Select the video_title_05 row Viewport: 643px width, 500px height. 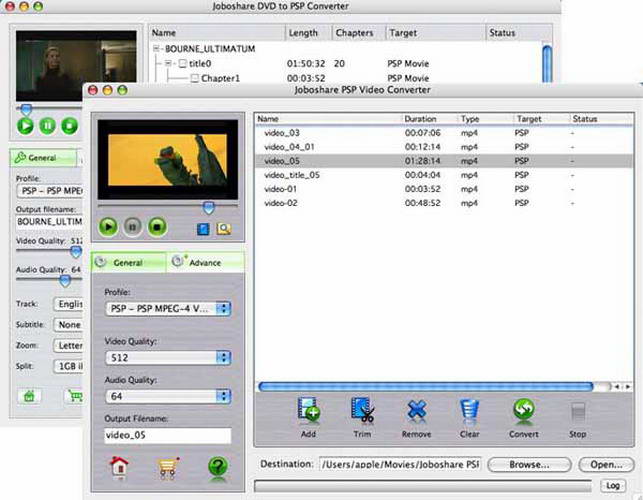(x=444, y=175)
